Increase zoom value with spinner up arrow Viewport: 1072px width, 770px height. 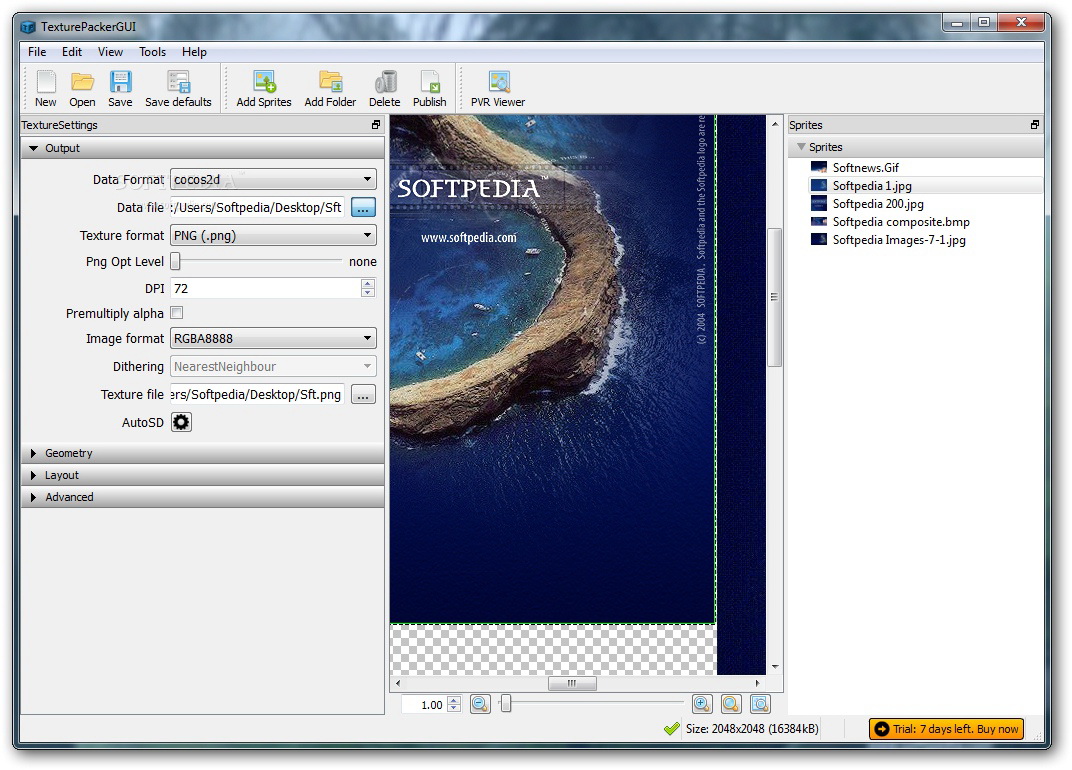click(454, 700)
